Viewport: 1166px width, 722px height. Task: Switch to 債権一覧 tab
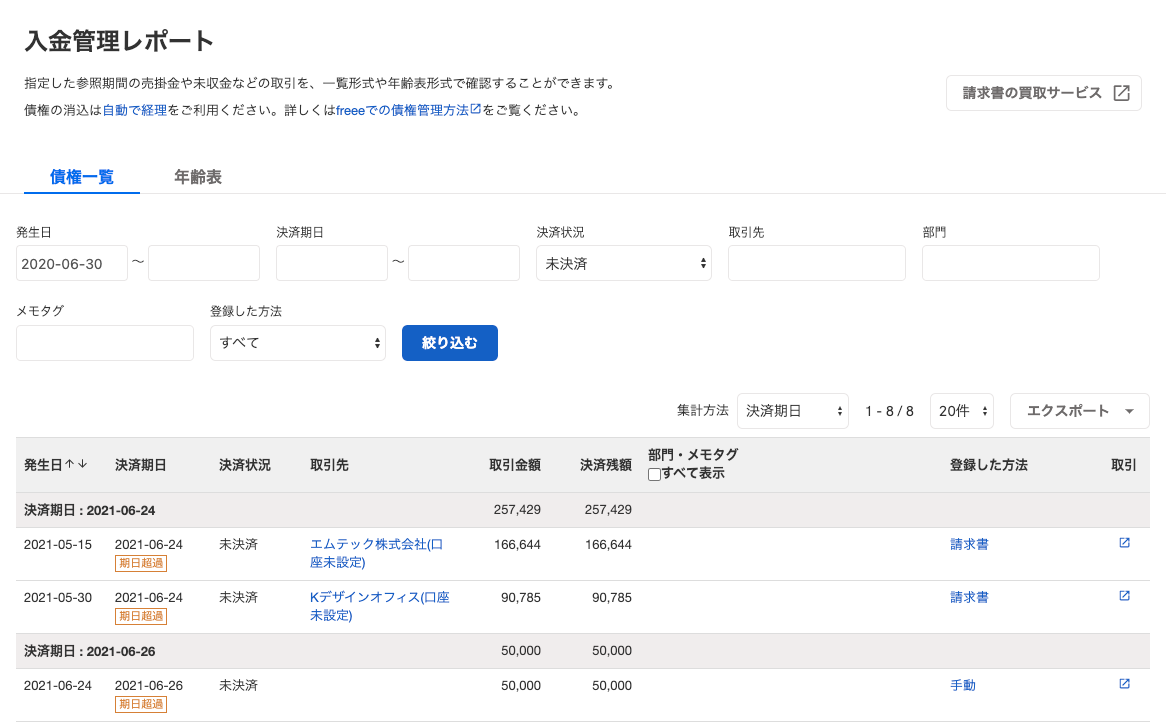point(82,177)
